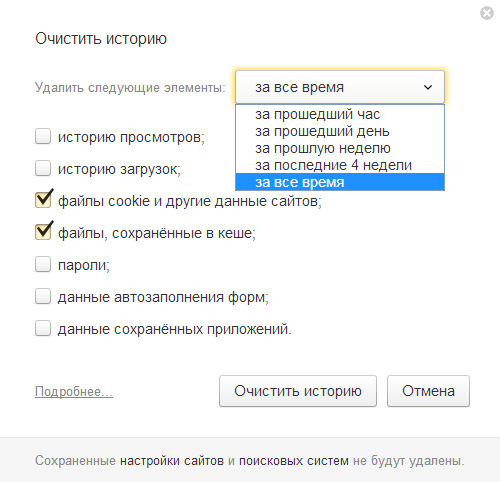This screenshot has height=482, width=500.
Task: Pick за прошлую неделю in dropdown
Action: point(340,148)
